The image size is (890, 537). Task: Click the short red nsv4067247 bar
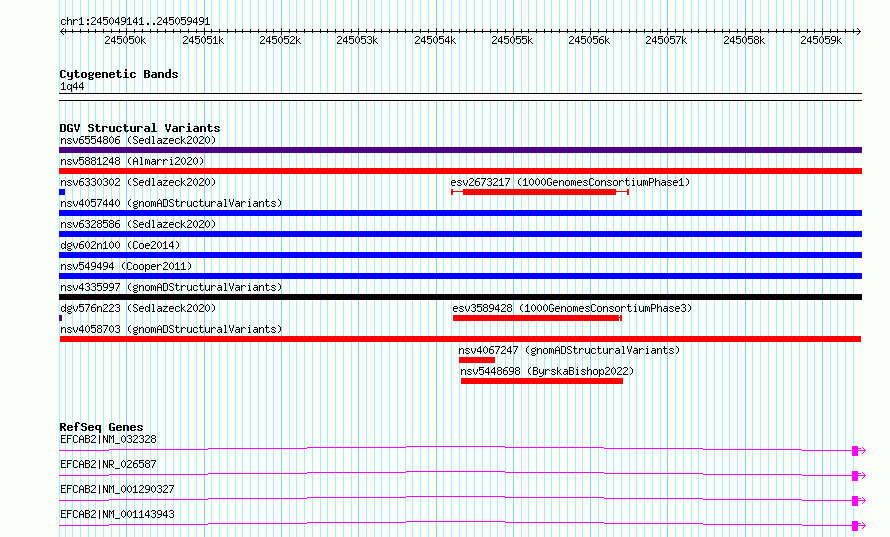pyautogui.click(x=477, y=360)
